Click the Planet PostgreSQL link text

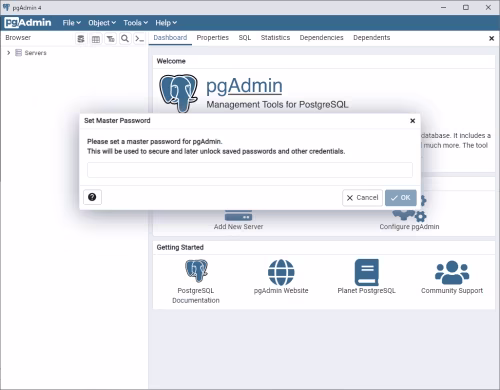367,291
